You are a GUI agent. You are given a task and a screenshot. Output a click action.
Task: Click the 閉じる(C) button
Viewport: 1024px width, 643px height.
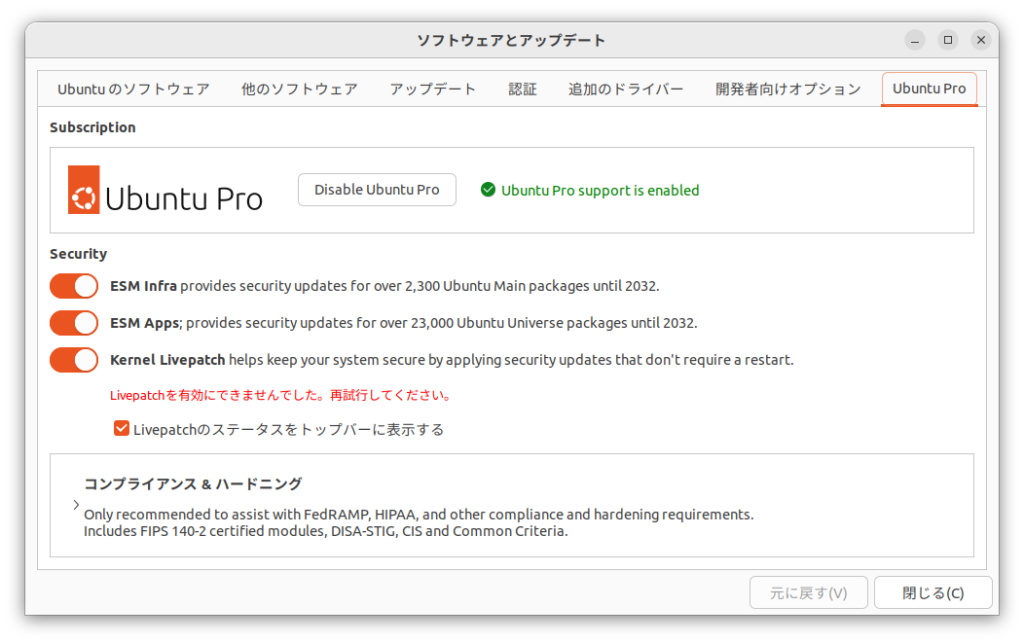933,593
